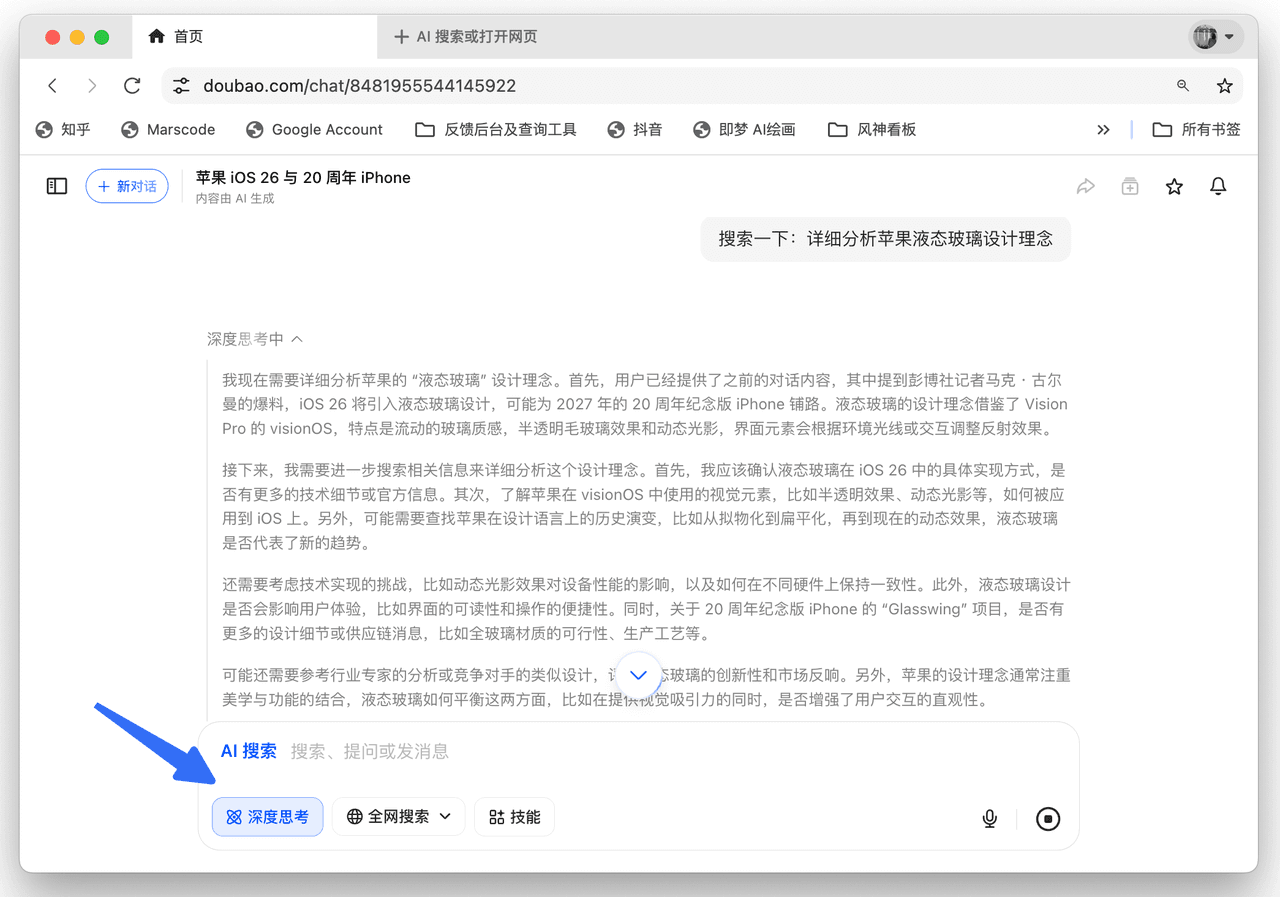The image size is (1280, 897).
Task: Click the microphone voice input icon
Action: point(990,819)
